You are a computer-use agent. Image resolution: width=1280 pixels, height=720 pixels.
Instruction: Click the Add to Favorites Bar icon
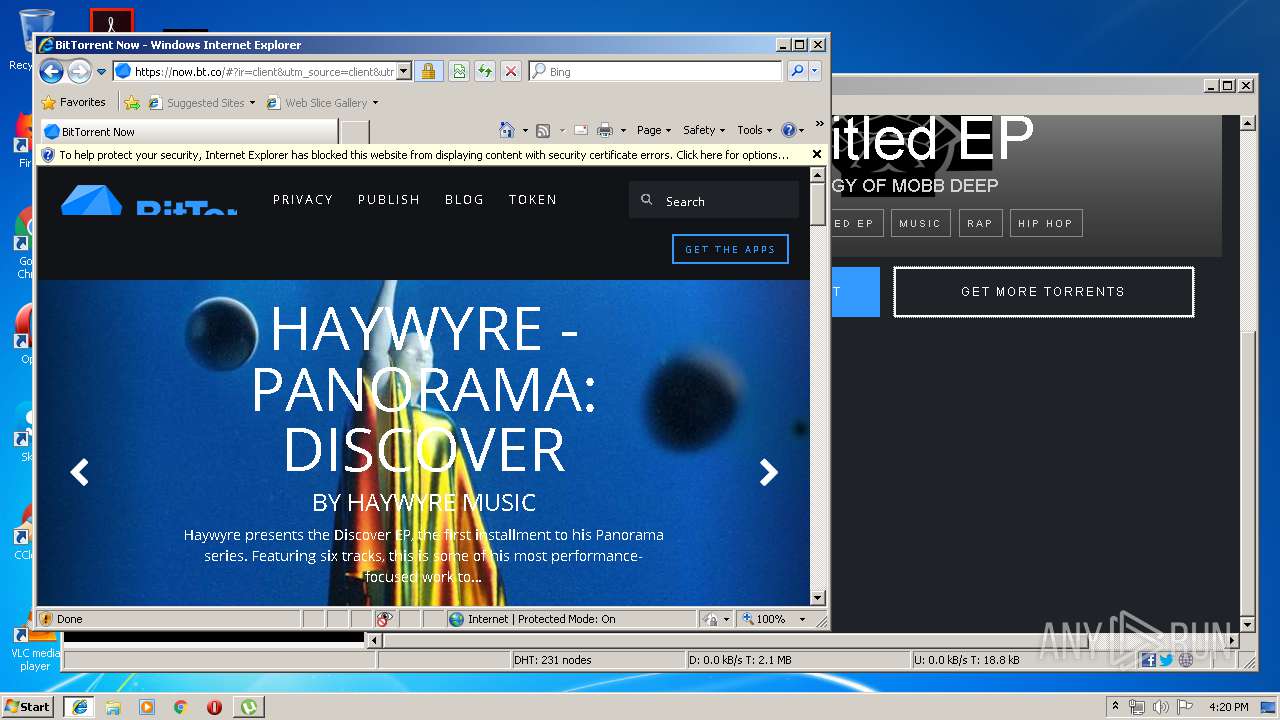(x=131, y=102)
